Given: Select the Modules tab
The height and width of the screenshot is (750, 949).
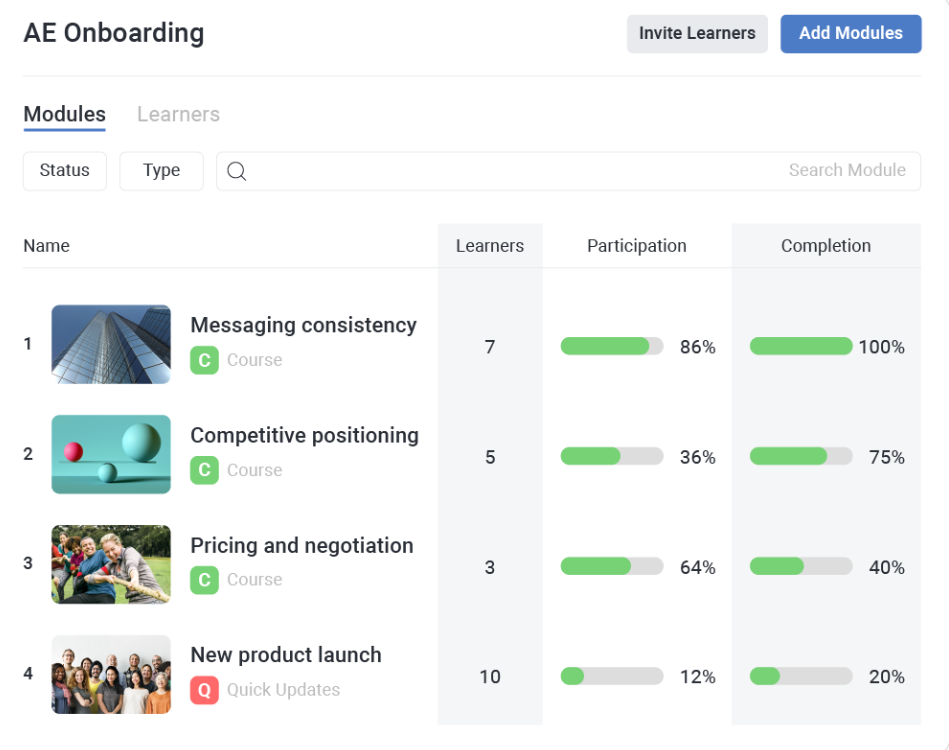Looking at the screenshot, I should click(x=64, y=114).
